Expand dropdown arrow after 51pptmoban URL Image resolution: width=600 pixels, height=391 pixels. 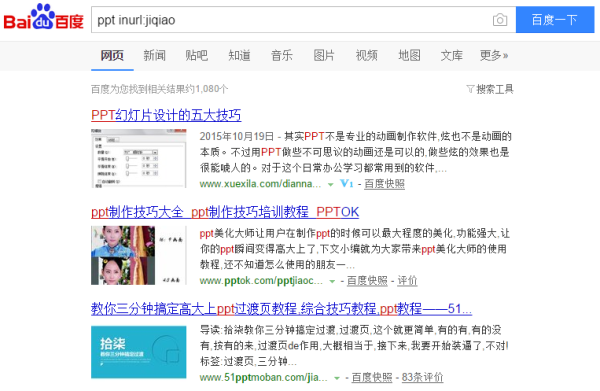click(x=337, y=378)
